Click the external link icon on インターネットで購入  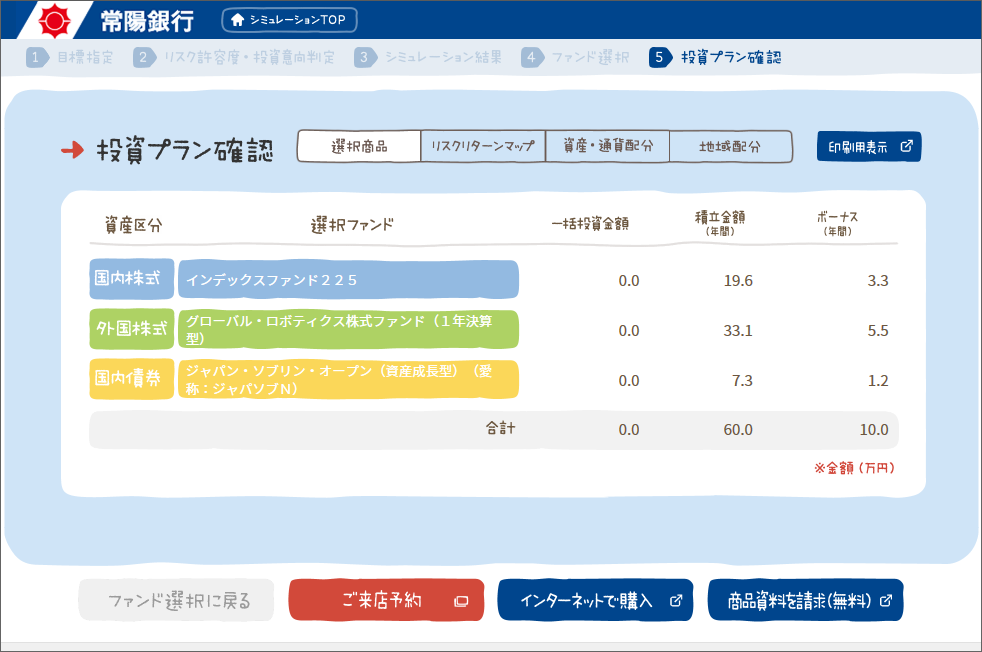coord(676,601)
